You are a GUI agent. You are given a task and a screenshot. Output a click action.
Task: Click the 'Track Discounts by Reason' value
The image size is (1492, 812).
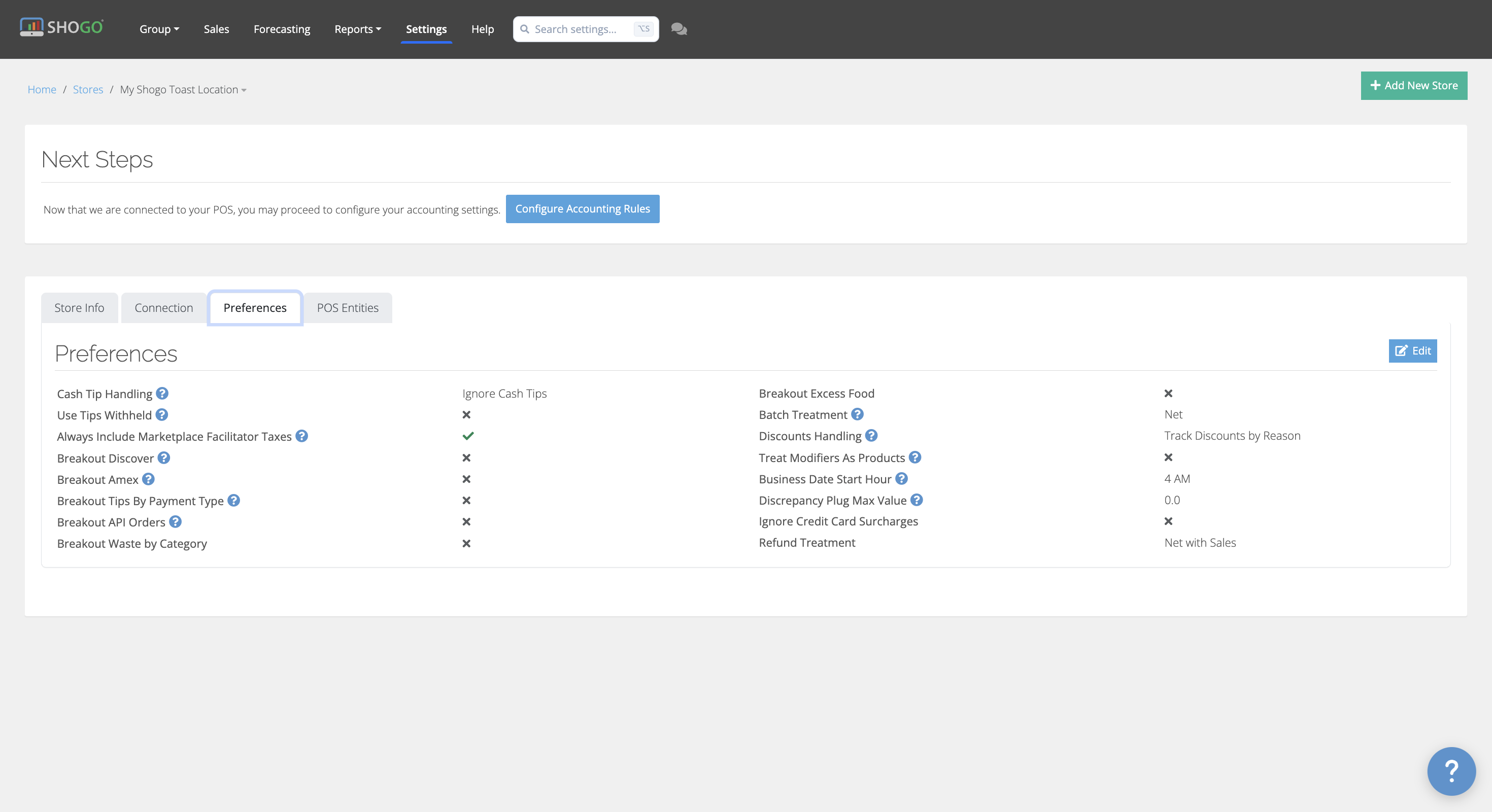click(x=1233, y=436)
